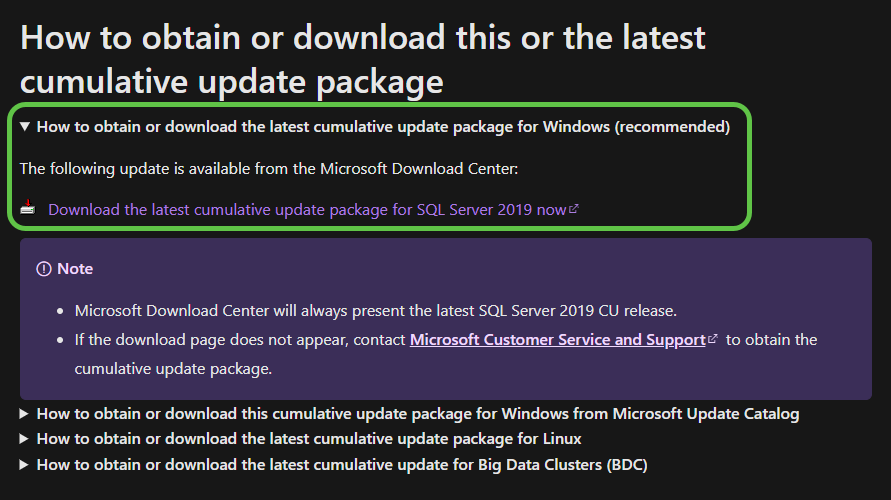Collapse the Windows (recommended) section triangle
Viewport: 891px width, 500px height.
[24, 126]
